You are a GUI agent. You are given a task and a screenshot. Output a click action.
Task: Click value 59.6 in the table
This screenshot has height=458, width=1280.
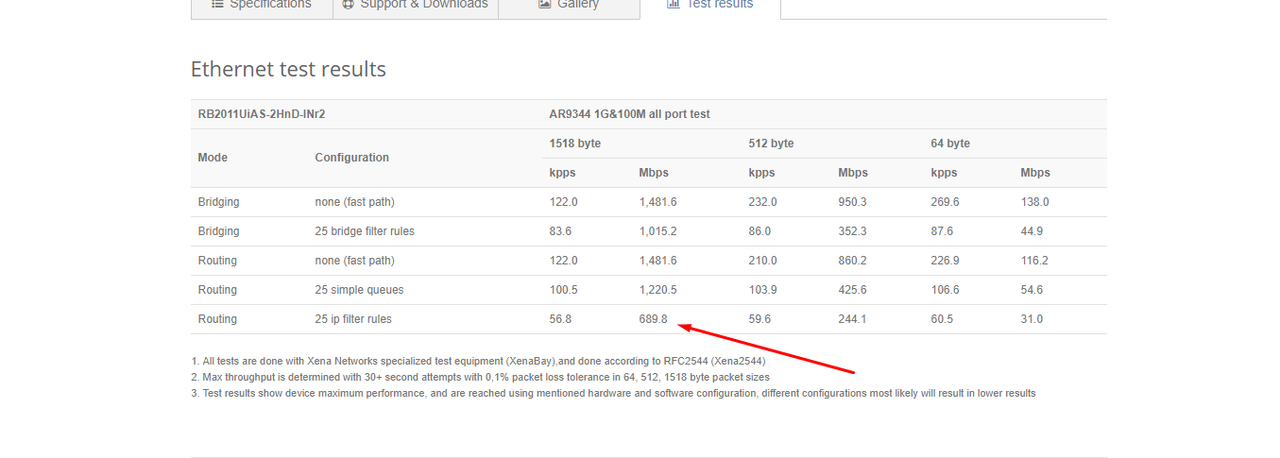tap(760, 319)
